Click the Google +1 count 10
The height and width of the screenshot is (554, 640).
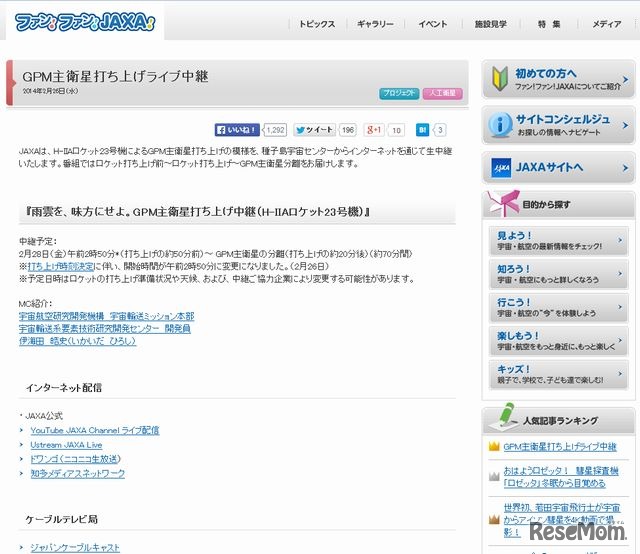tap(396, 130)
